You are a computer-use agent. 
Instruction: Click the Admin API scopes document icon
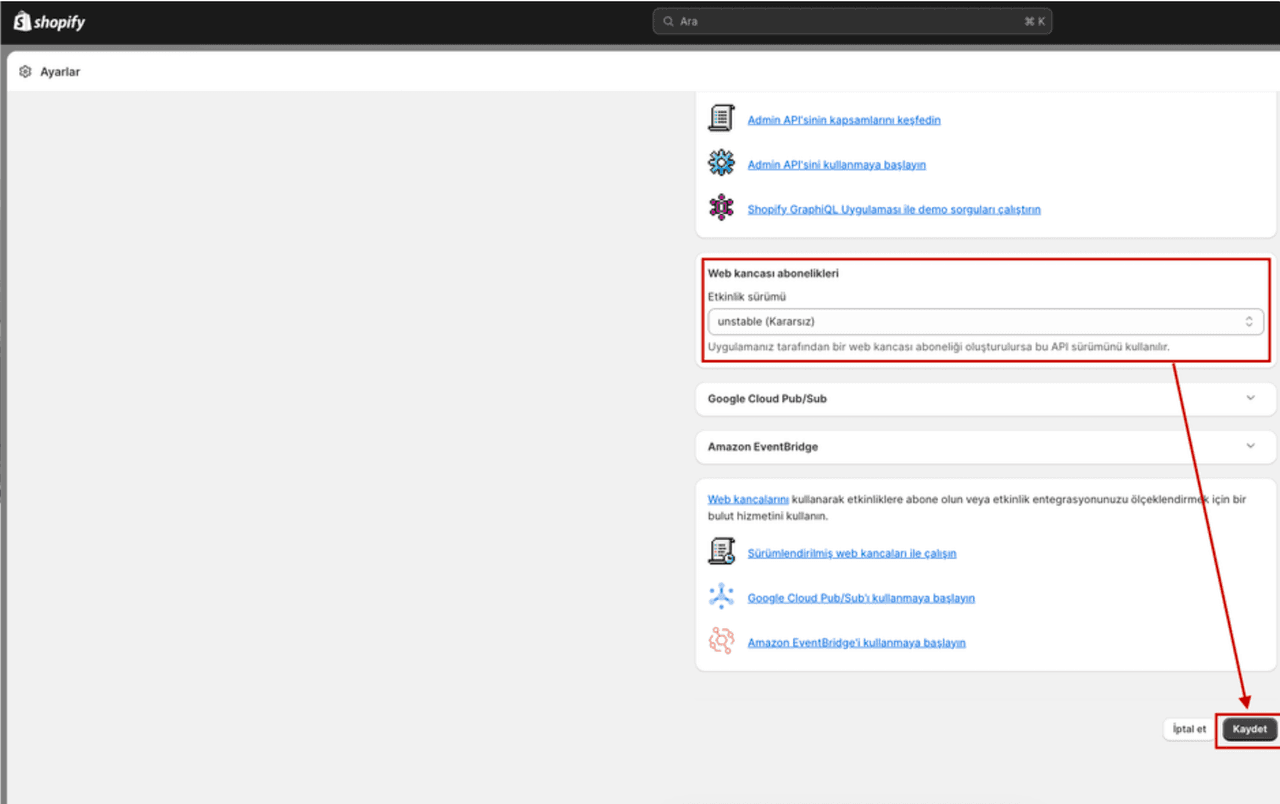(x=721, y=118)
